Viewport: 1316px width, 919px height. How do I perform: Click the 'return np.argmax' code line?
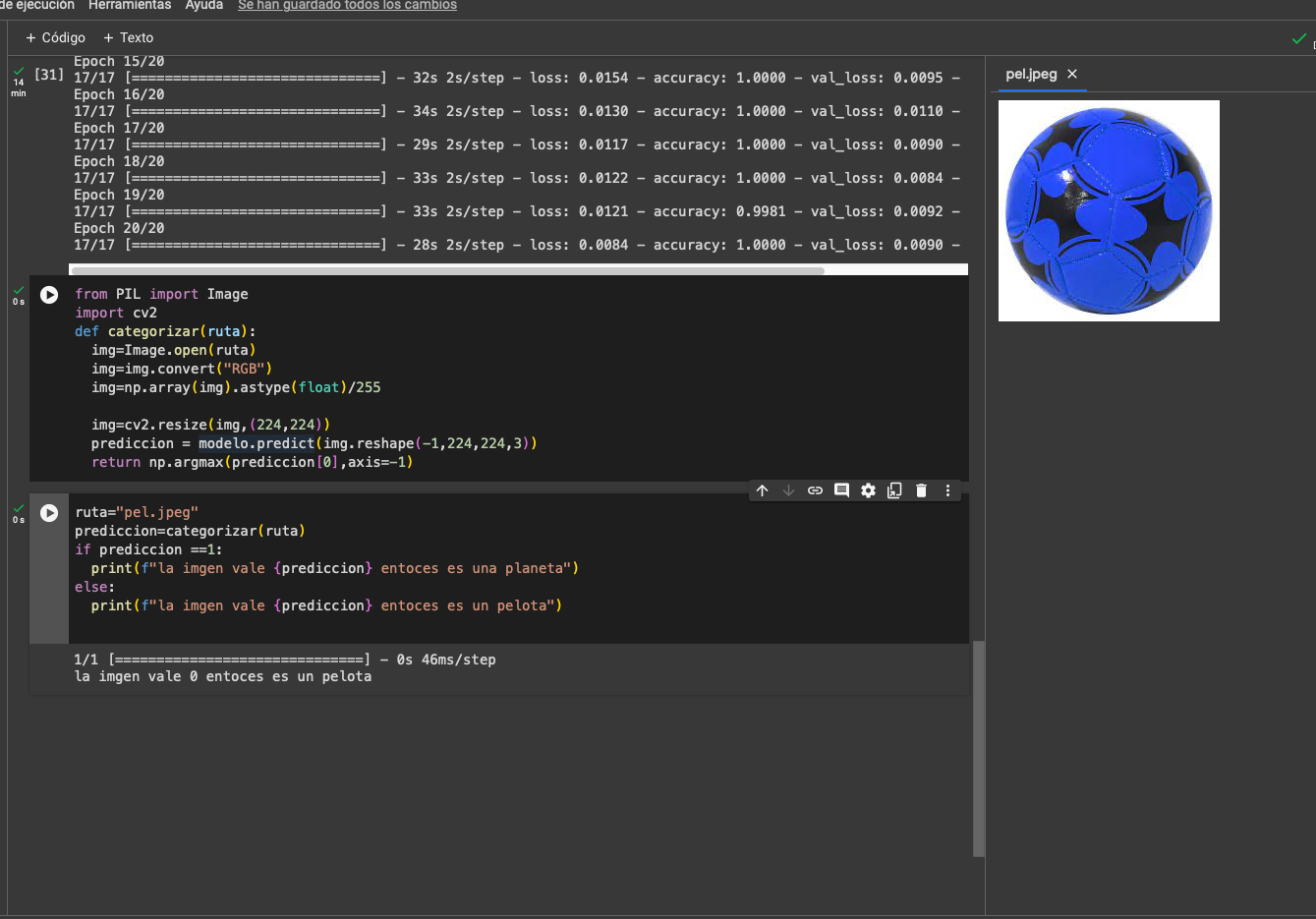tap(253, 462)
